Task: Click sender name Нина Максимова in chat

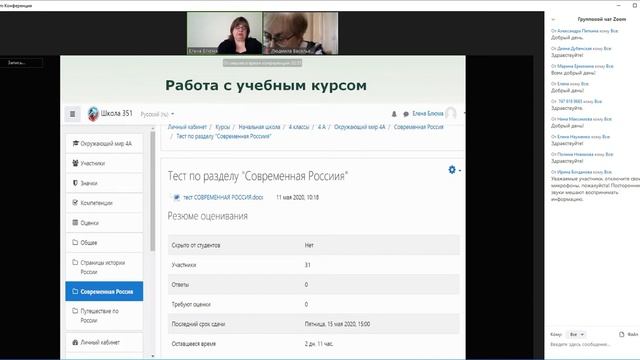Action: point(575,119)
